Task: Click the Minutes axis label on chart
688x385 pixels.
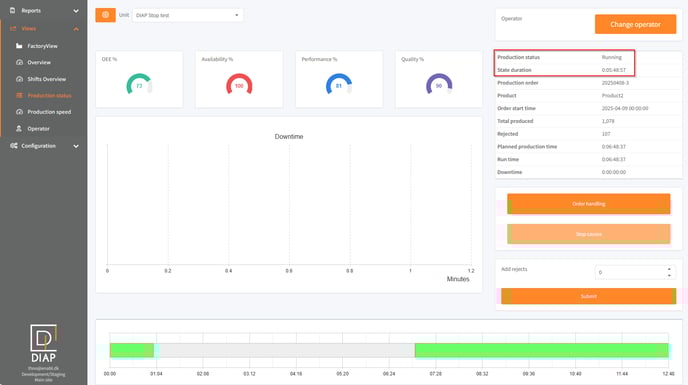Action: click(x=458, y=279)
